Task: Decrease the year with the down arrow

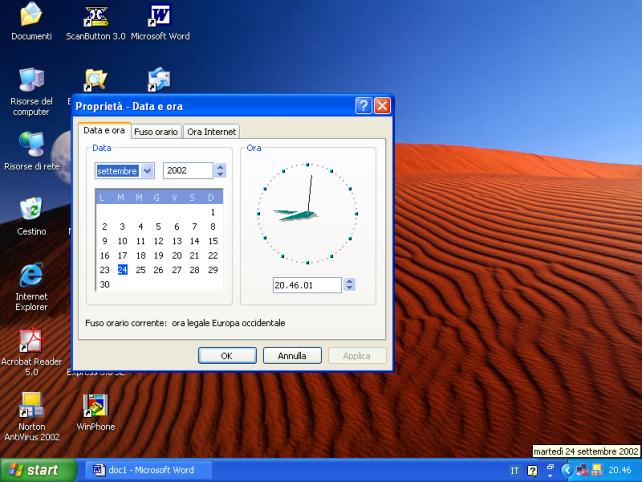Action: click(220, 174)
